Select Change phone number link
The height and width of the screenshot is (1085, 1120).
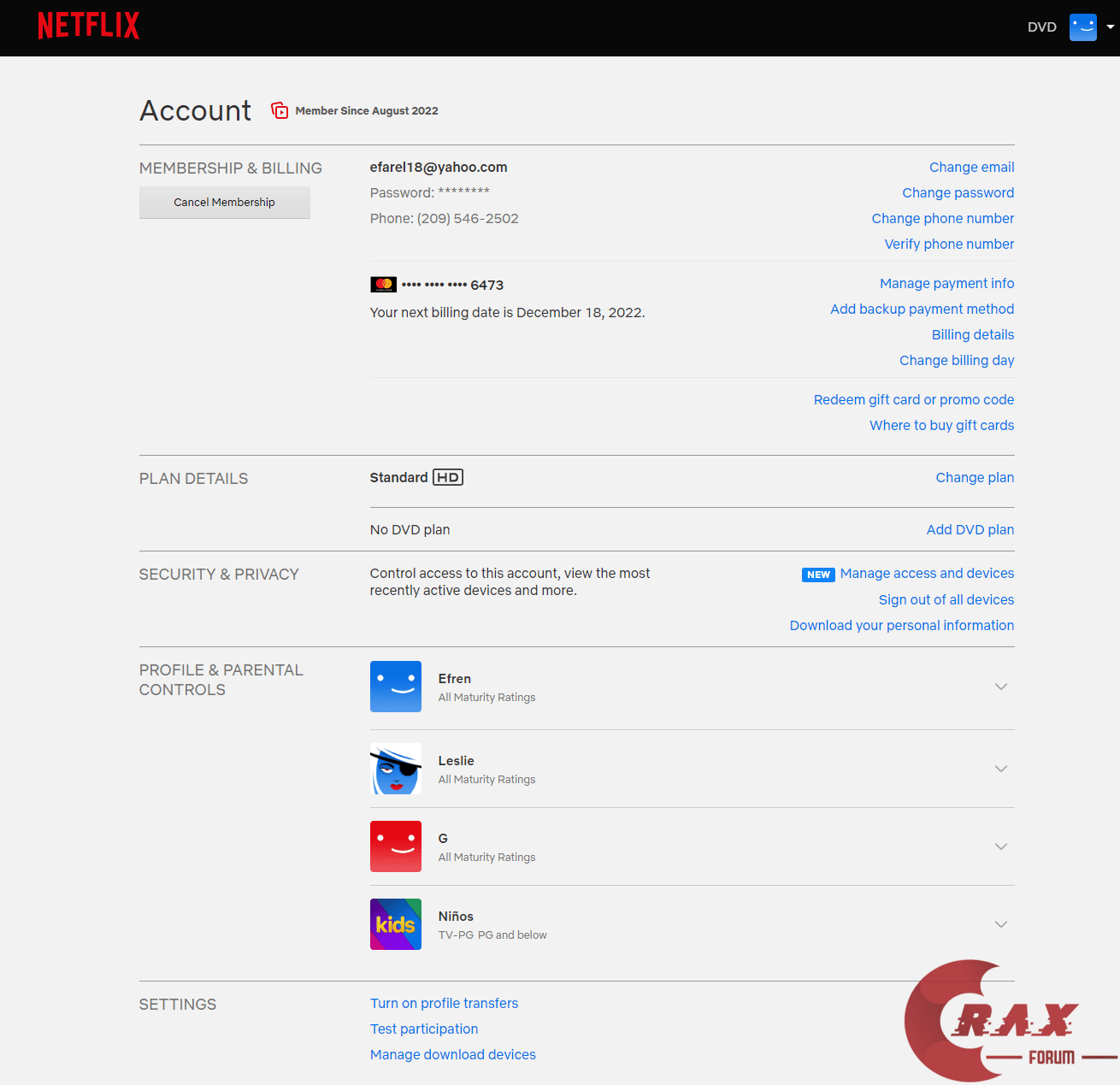(x=943, y=219)
